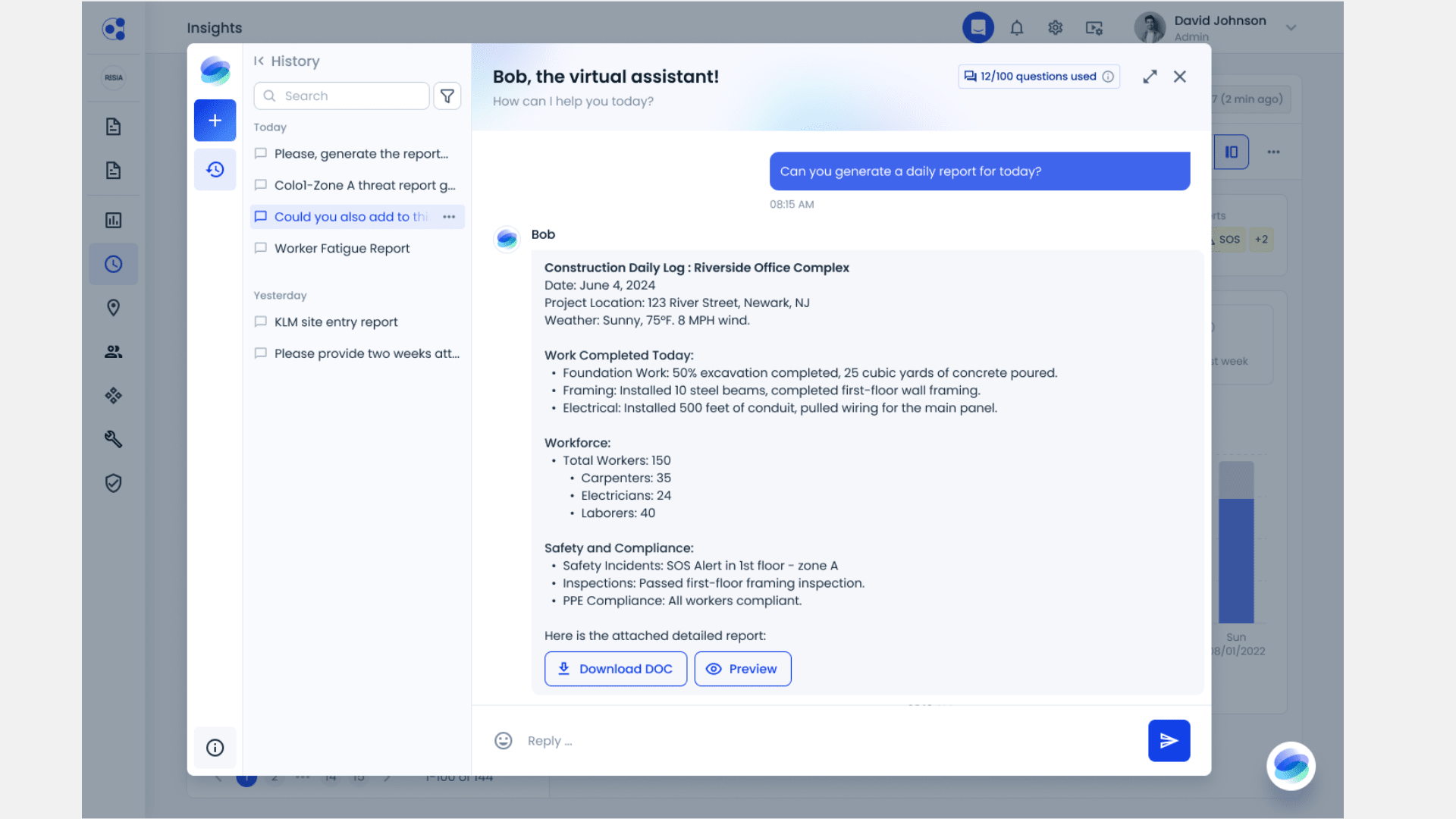
Task: Click the info icon at panel bottom
Action: pyautogui.click(x=215, y=748)
